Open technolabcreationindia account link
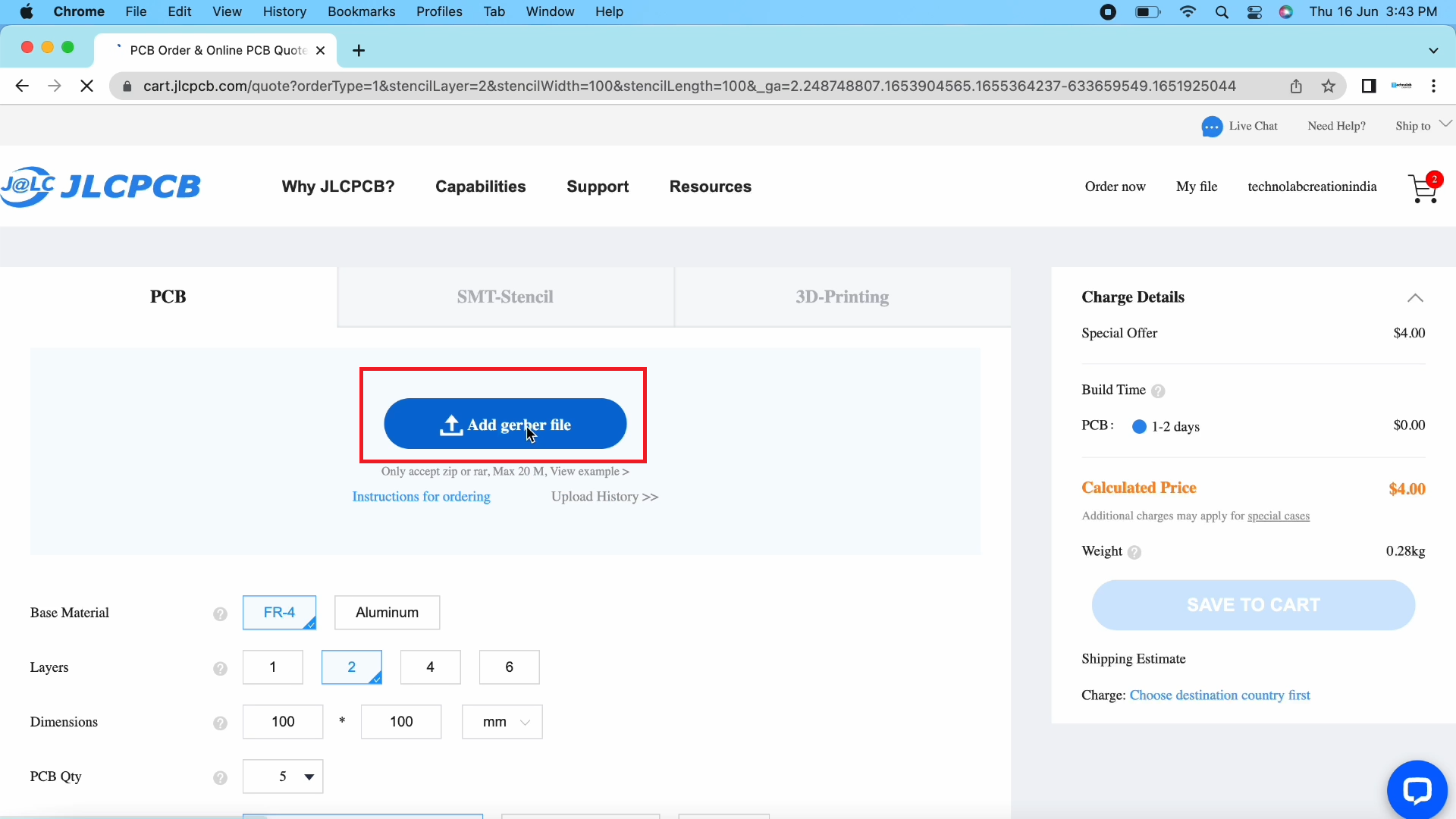The height and width of the screenshot is (819, 1456). (1313, 187)
